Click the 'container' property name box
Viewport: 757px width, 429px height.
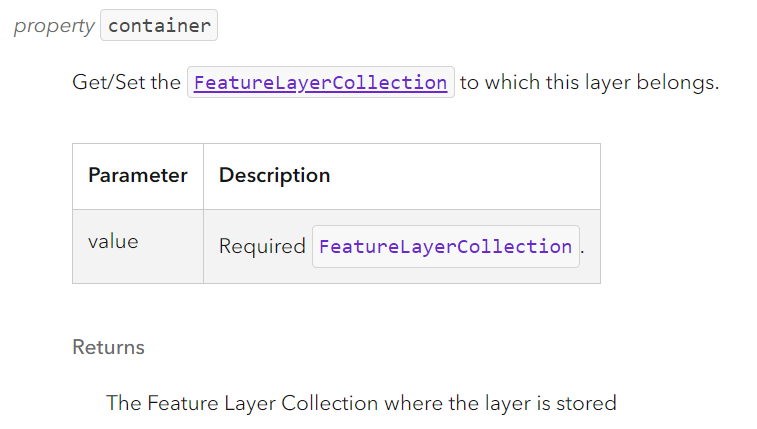pyautogui.click(x=159, y=25)
